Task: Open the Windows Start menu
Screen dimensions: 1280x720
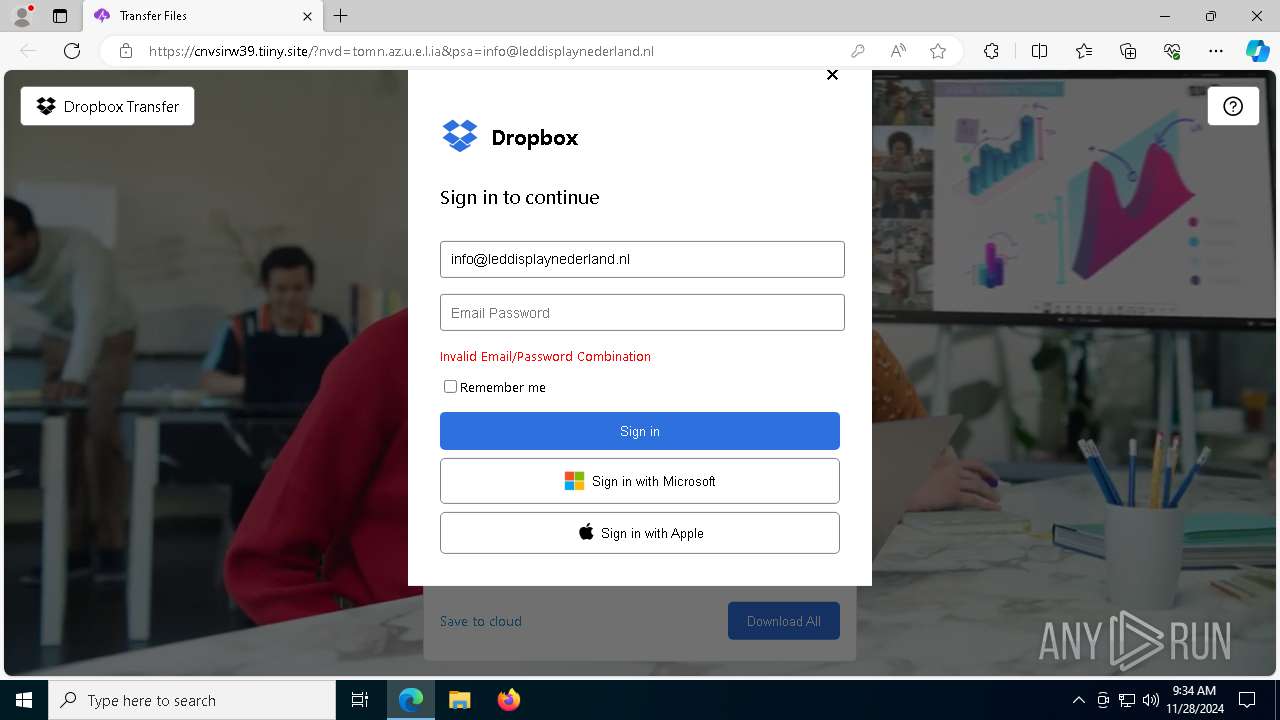Action: [24, 700]
